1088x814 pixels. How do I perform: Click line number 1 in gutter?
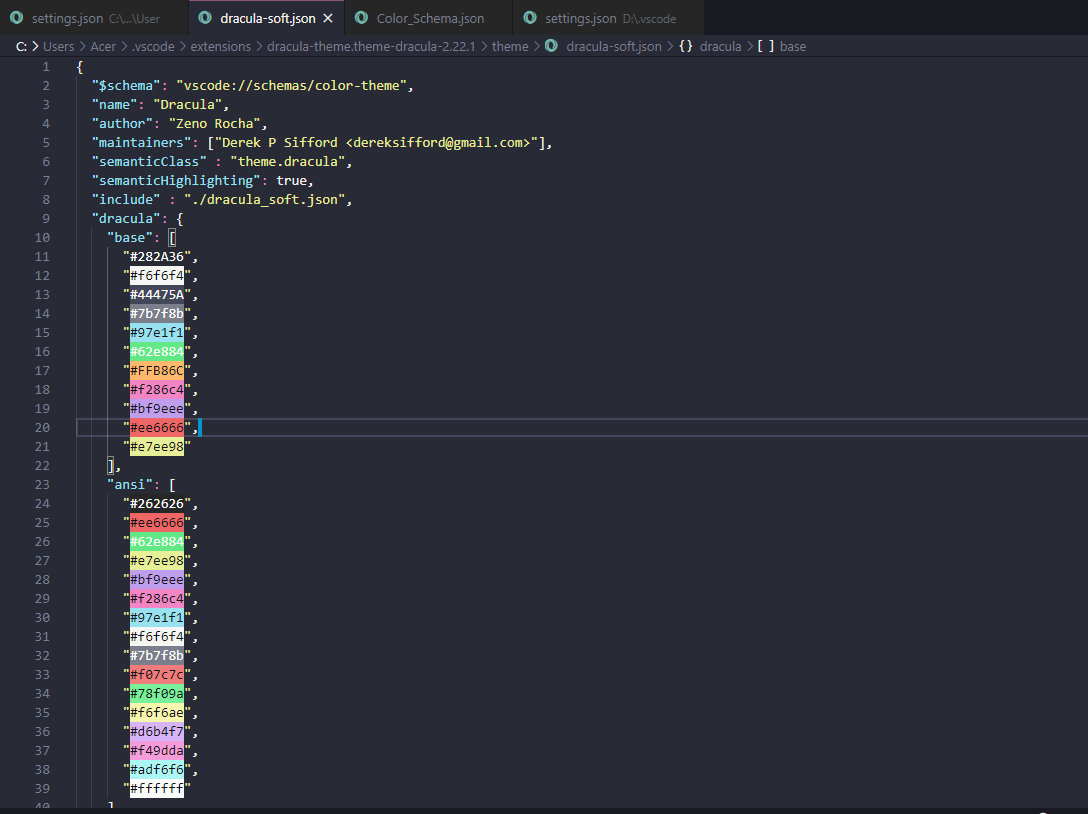(46, 67)
